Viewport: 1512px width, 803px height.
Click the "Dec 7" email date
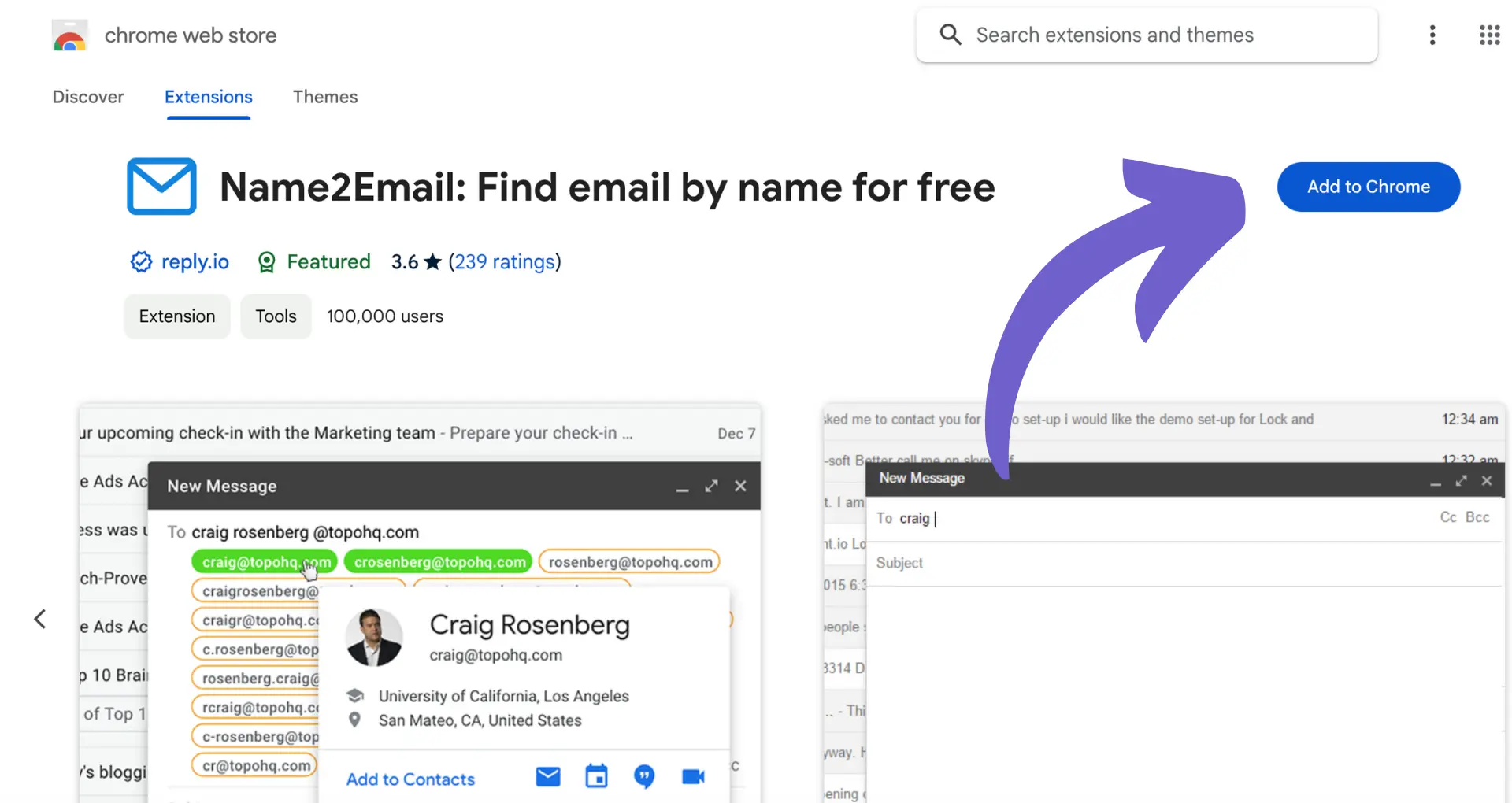[x=736, y=434]
